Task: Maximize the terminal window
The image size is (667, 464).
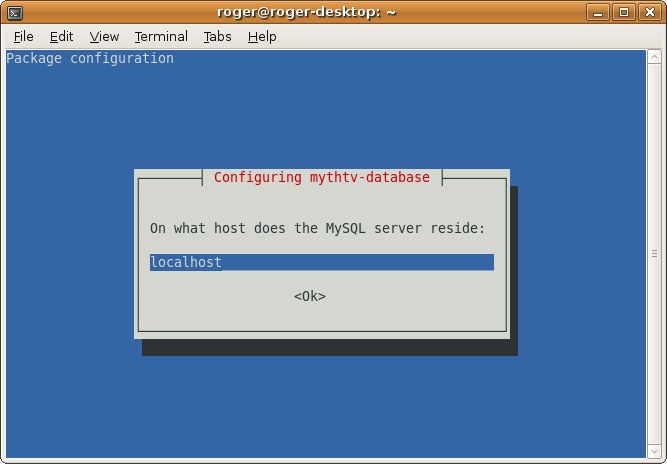Action: tap(624, 12)
